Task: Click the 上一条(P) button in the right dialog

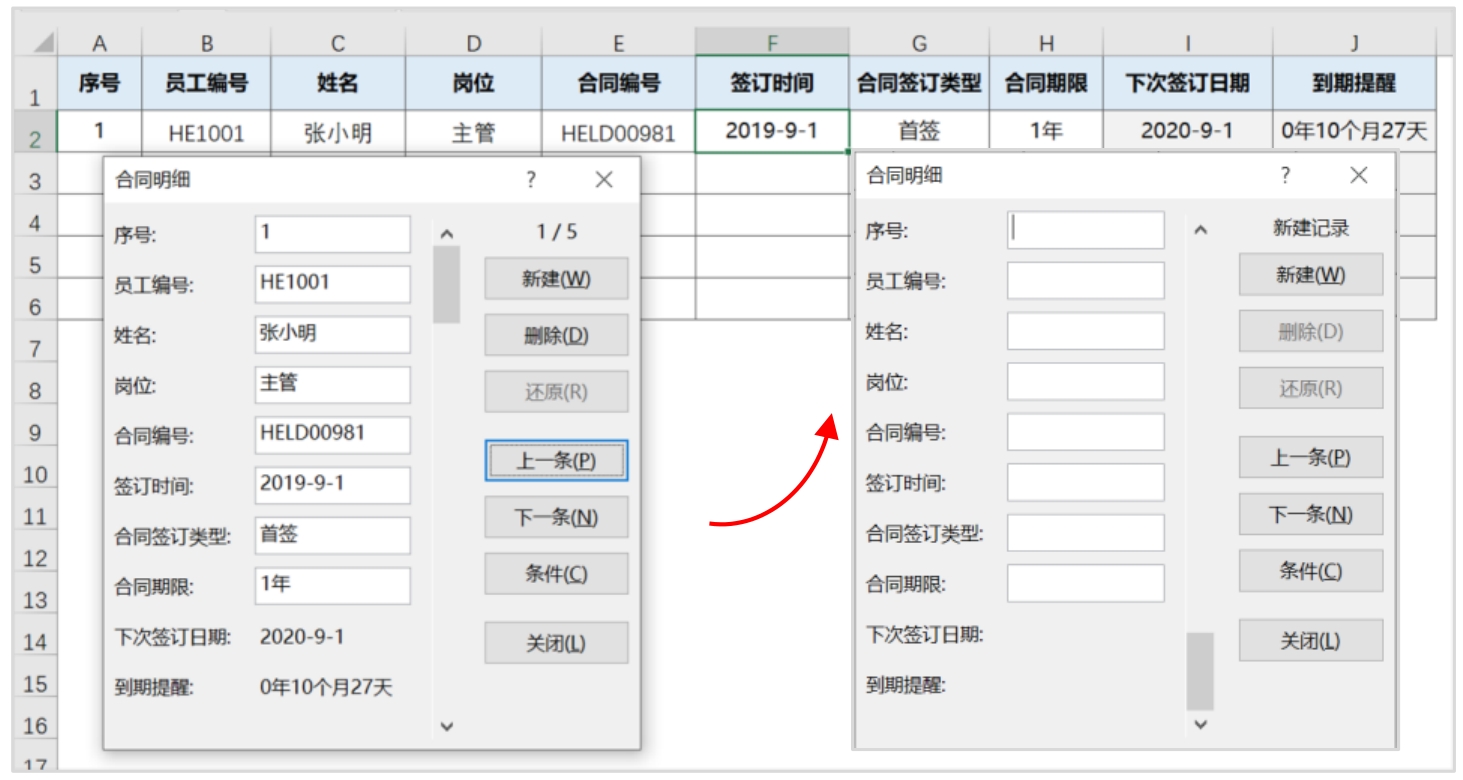Action: tap(1310, 457)
